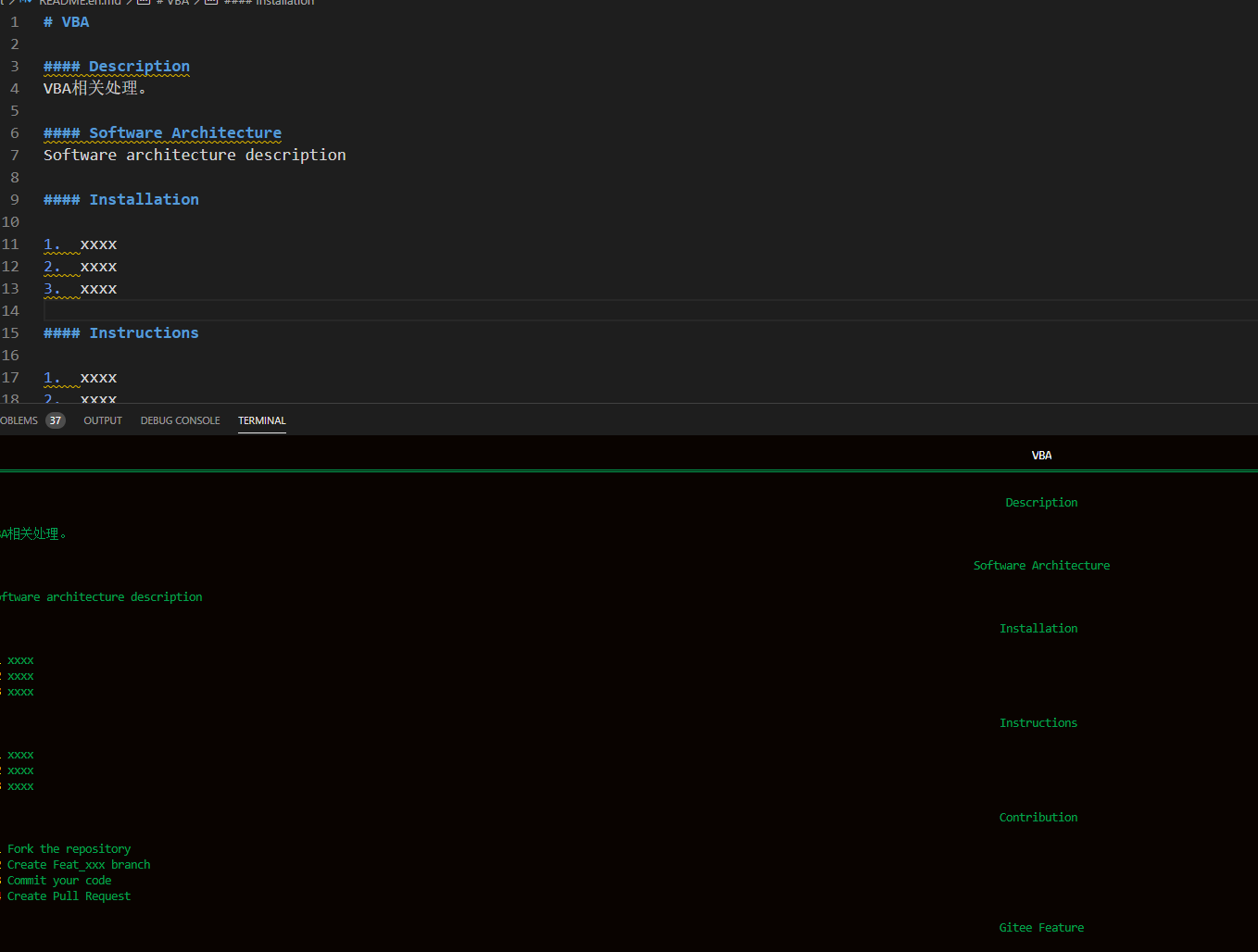Click 'Gitee Feature' heading in terminal output
The height and width of the screenshot is (952, 1258).
pyautogui.click(x=1041, y=928)
